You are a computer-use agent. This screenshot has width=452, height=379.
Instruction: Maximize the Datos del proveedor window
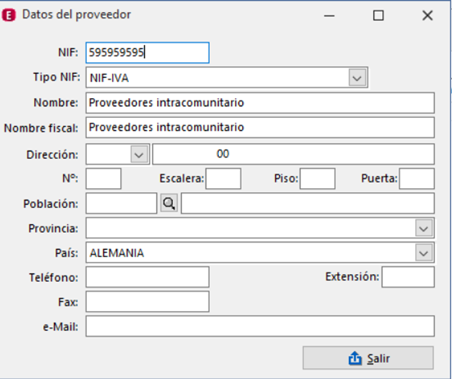(x=378, y=15)
